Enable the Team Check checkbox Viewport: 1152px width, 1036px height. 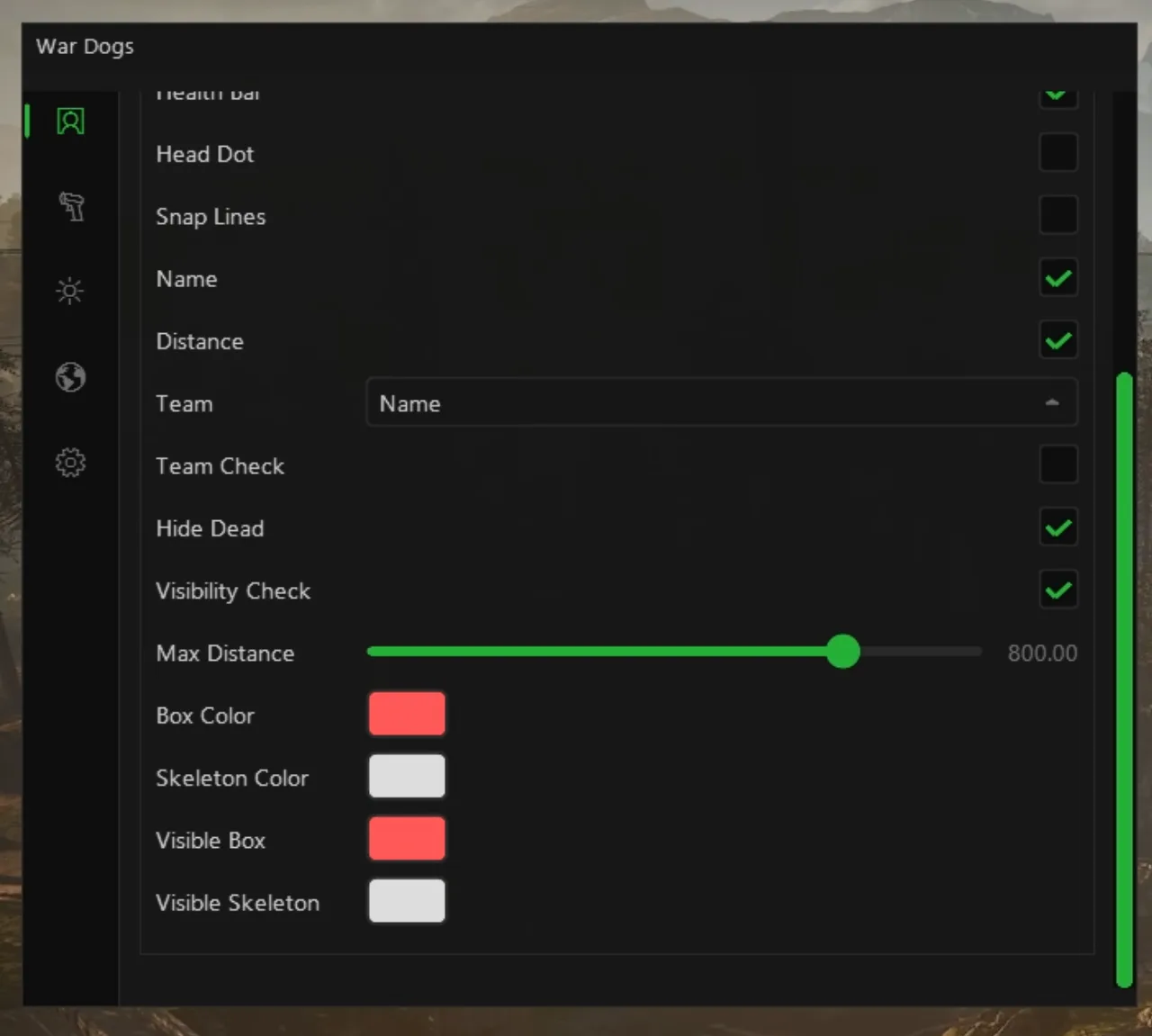coord(1058,465)
